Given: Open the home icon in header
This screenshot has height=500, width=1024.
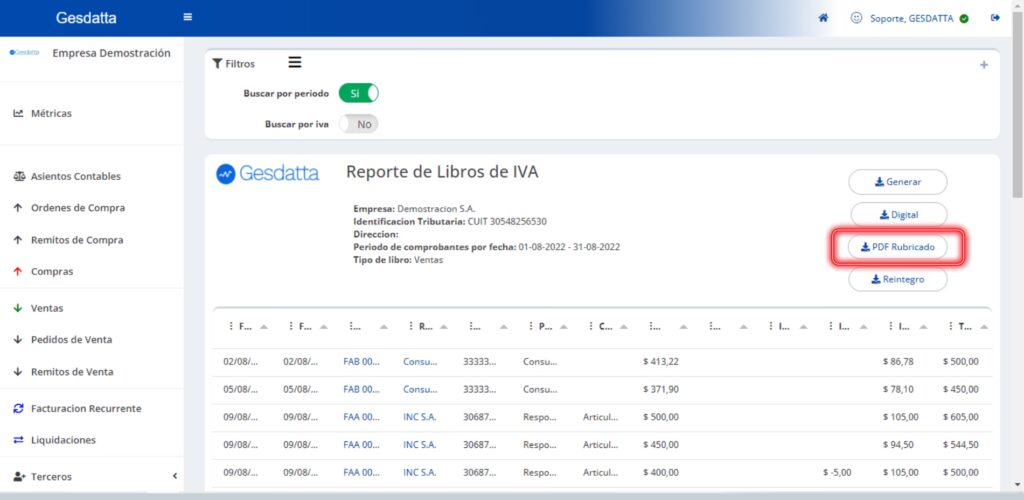Looking at the screenshot, I should 823,18.
